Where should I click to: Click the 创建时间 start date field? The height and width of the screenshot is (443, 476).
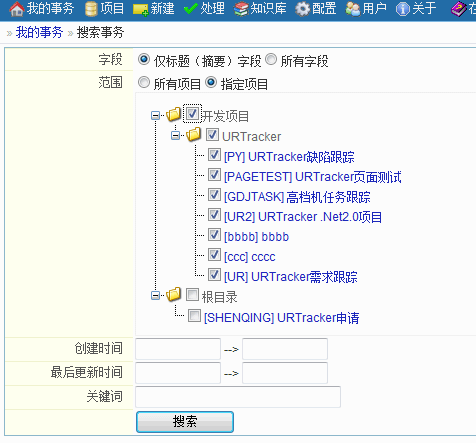click(x=178, y=349)
